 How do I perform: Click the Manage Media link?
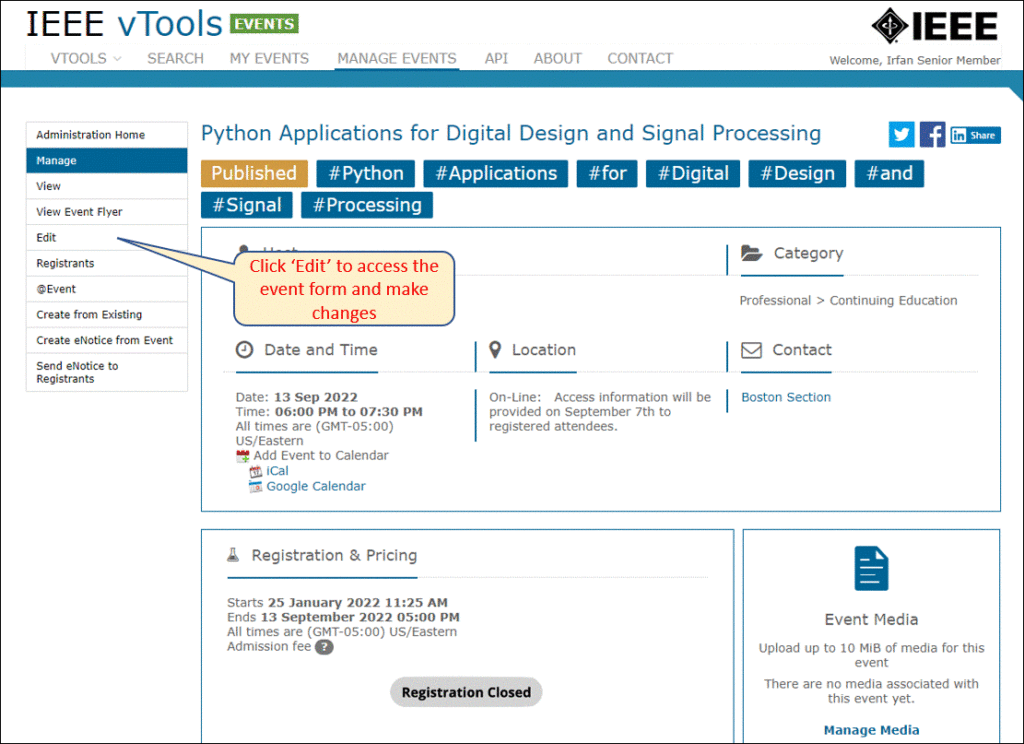coord(871,730)
